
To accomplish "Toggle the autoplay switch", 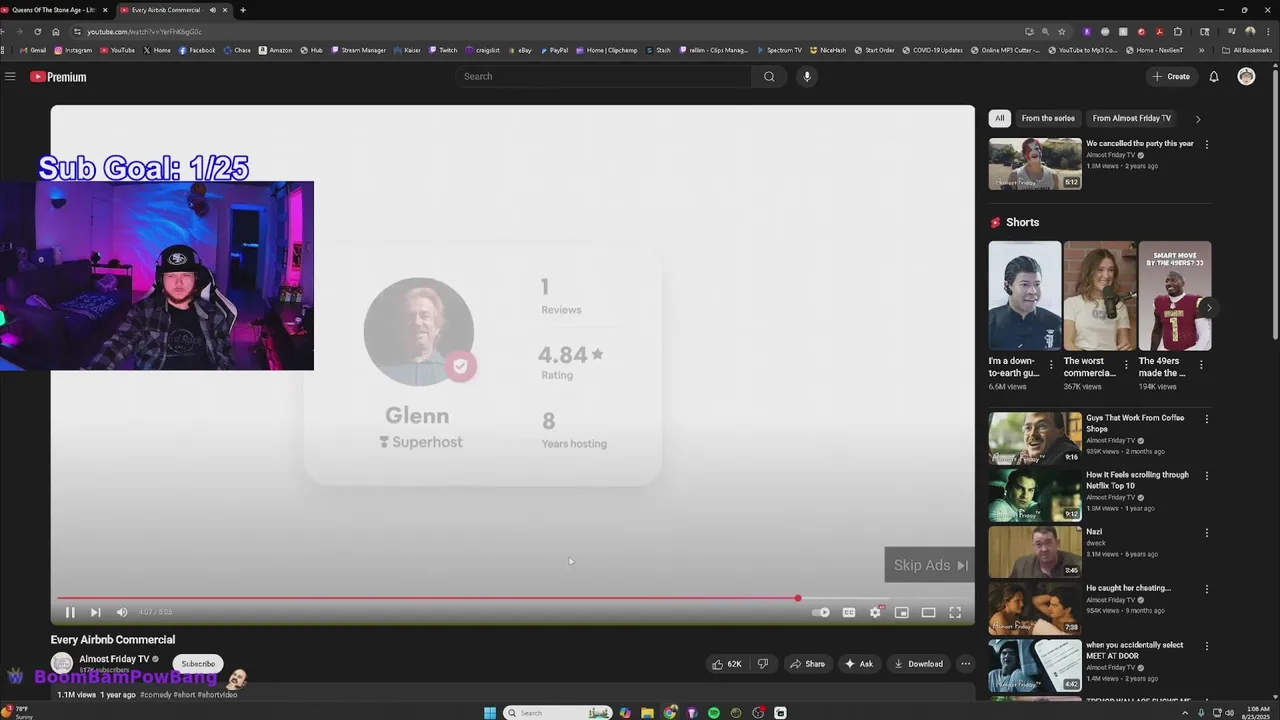I will point(820,612).
